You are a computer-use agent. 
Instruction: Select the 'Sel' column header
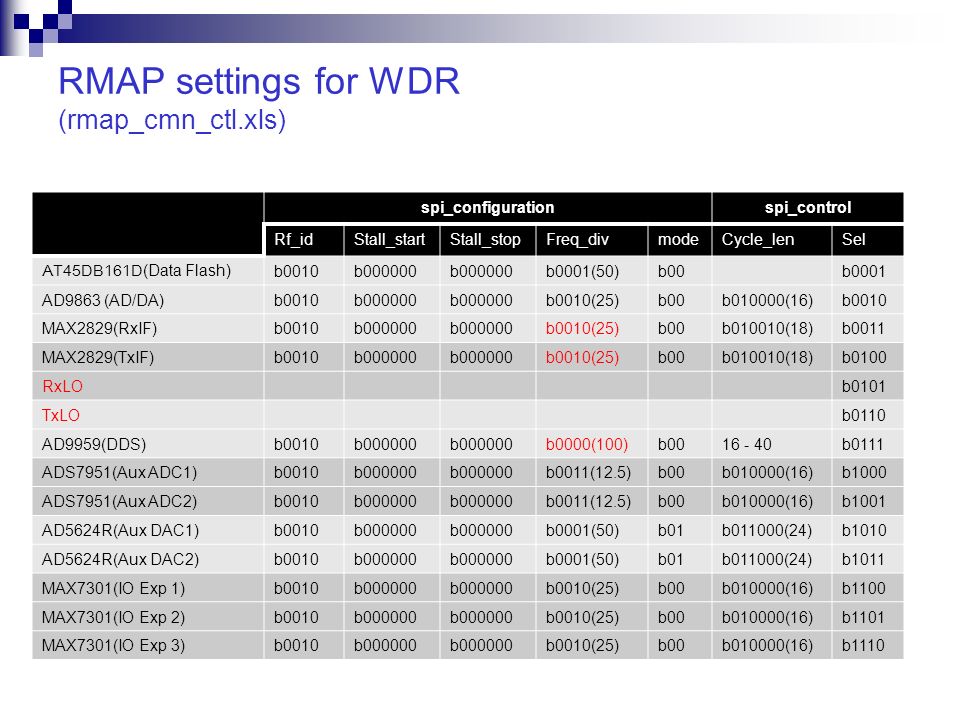click(853, 239)
